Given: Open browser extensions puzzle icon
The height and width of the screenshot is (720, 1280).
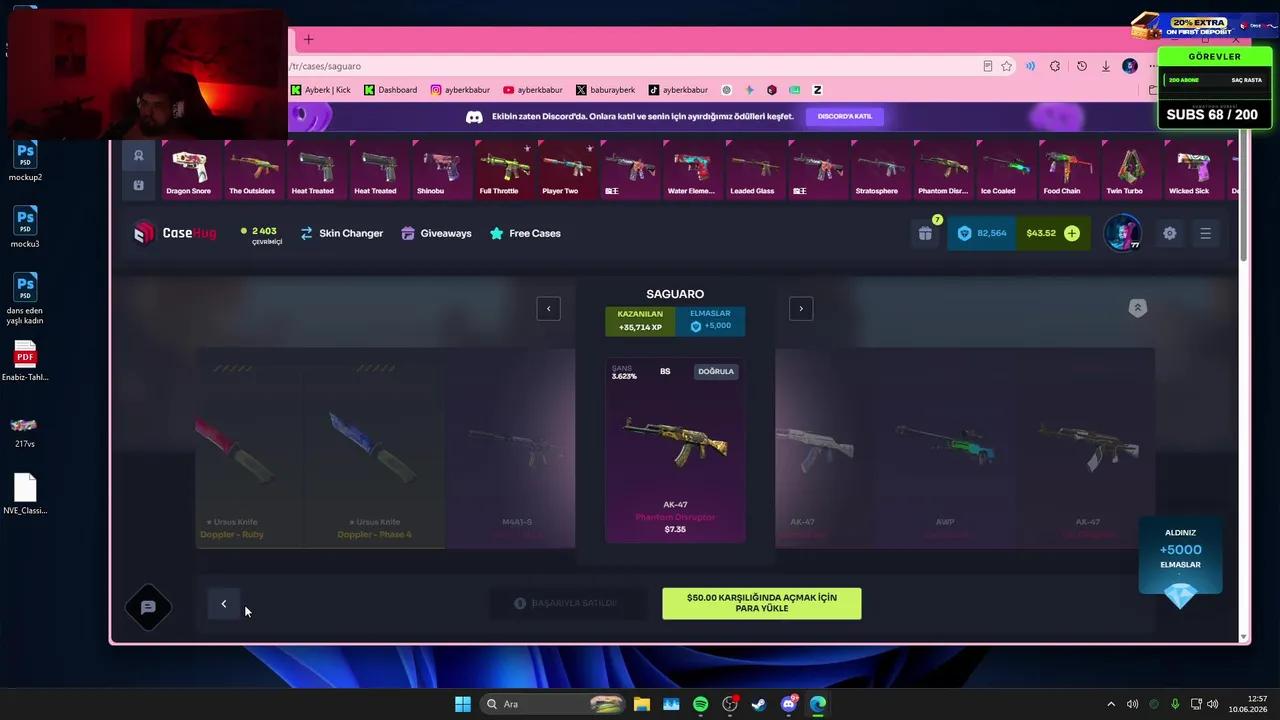Looking at the screenshot, I should pos(1055,66).
